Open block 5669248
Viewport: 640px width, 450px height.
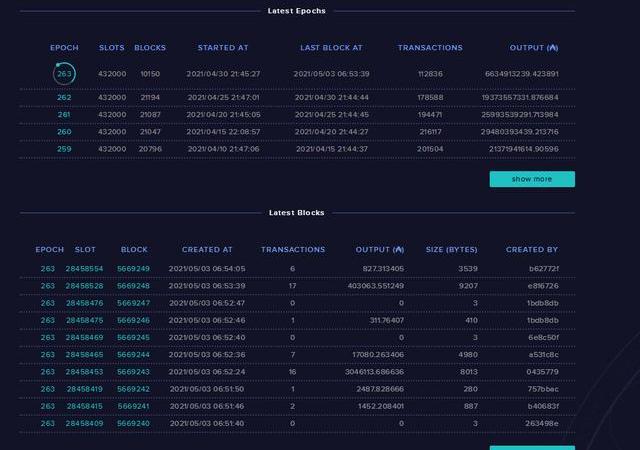pos(133,286)
